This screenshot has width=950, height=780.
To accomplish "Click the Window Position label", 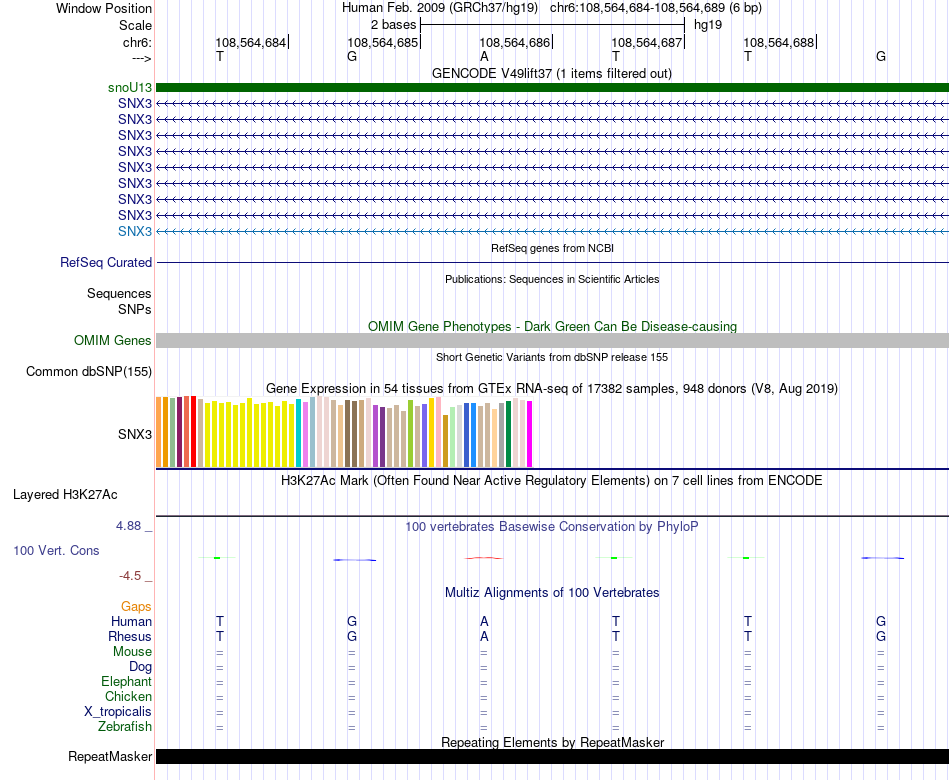I will point(104,8).
